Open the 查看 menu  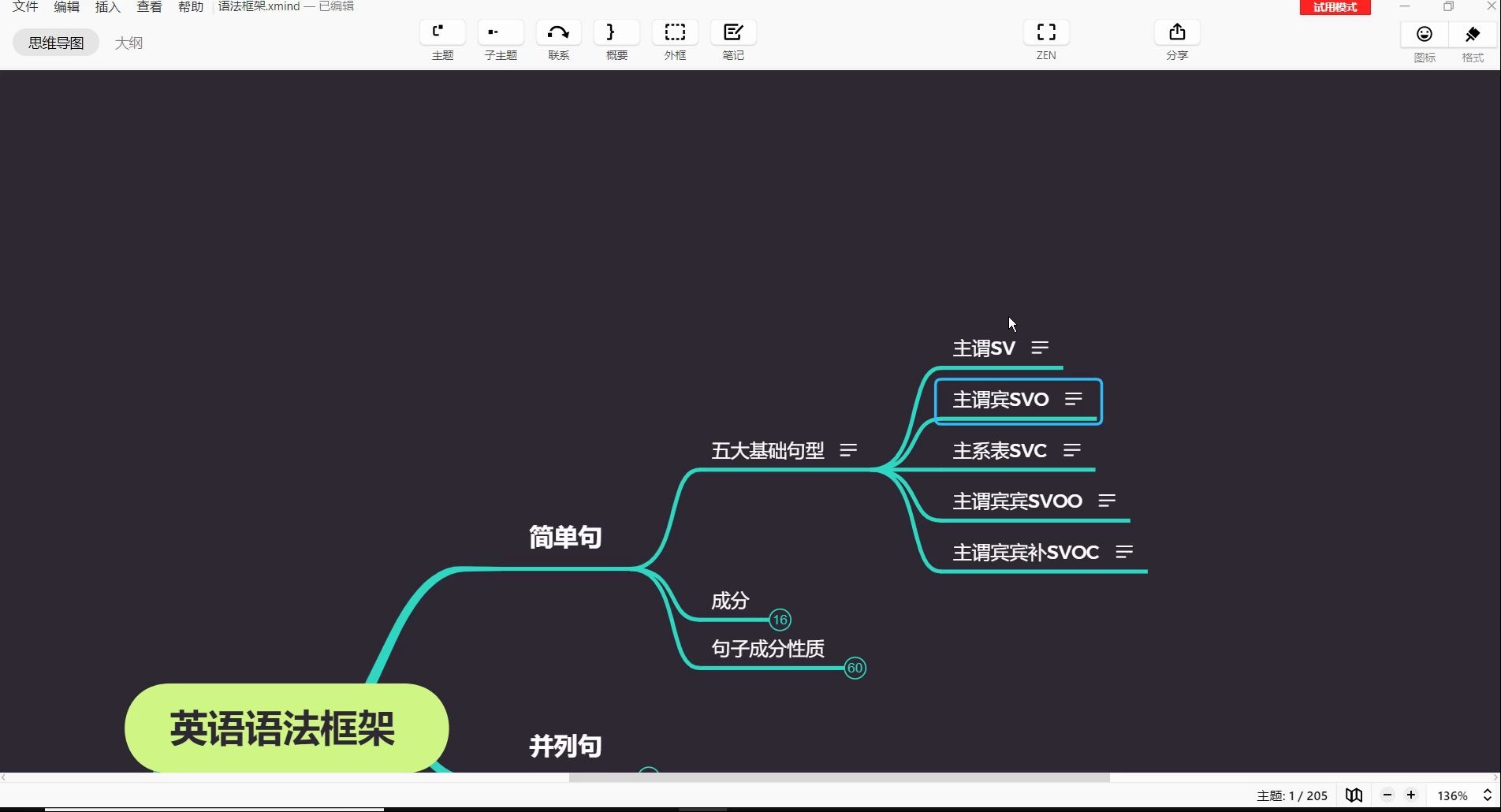tap(149, 6)
